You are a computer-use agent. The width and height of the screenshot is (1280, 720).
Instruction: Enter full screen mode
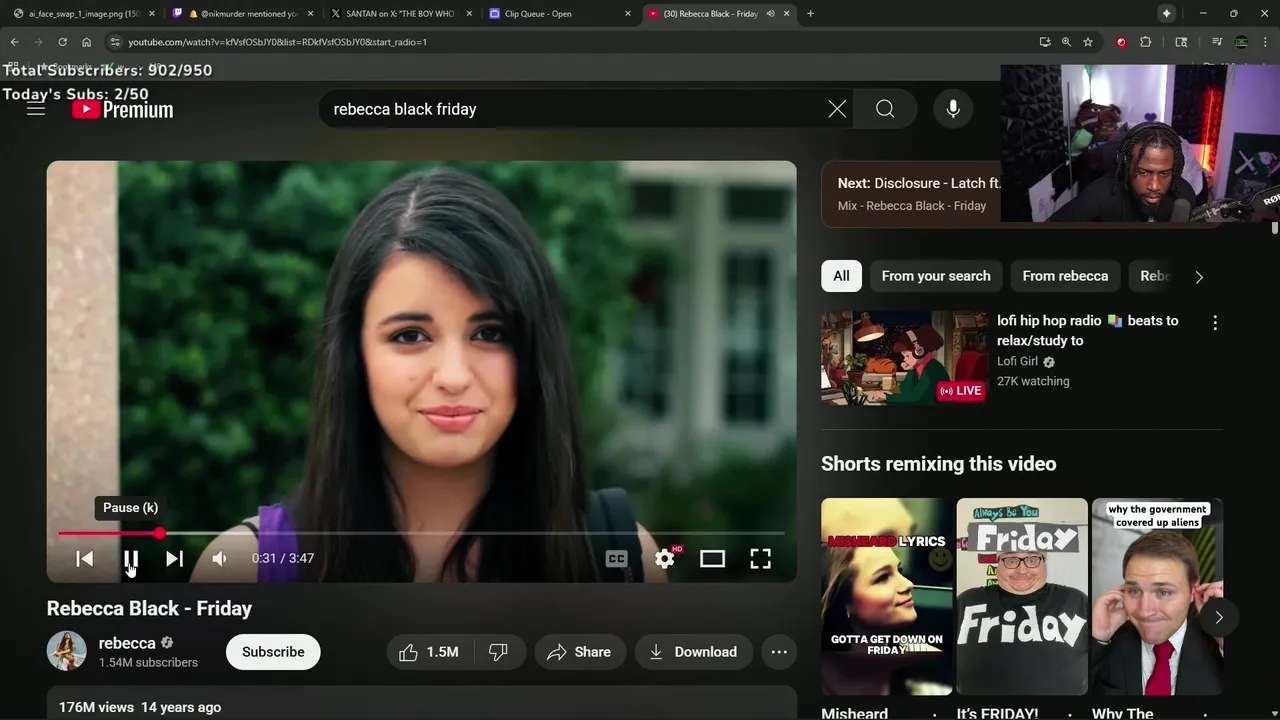(x=761, y=559)
